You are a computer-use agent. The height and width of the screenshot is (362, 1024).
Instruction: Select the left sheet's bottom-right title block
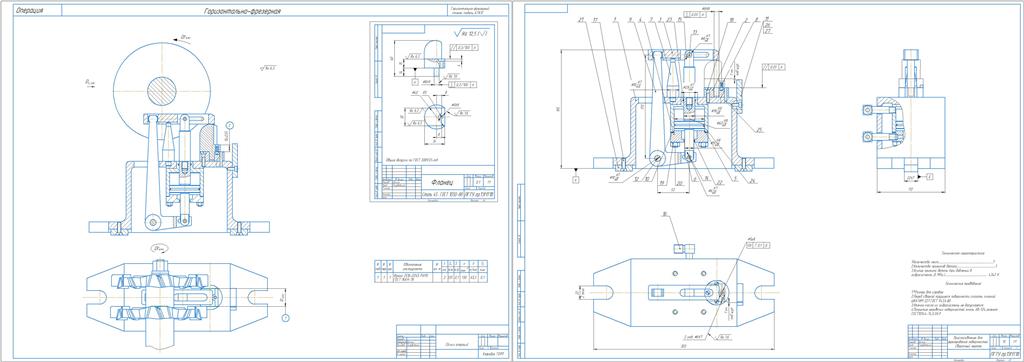(452, 341)
